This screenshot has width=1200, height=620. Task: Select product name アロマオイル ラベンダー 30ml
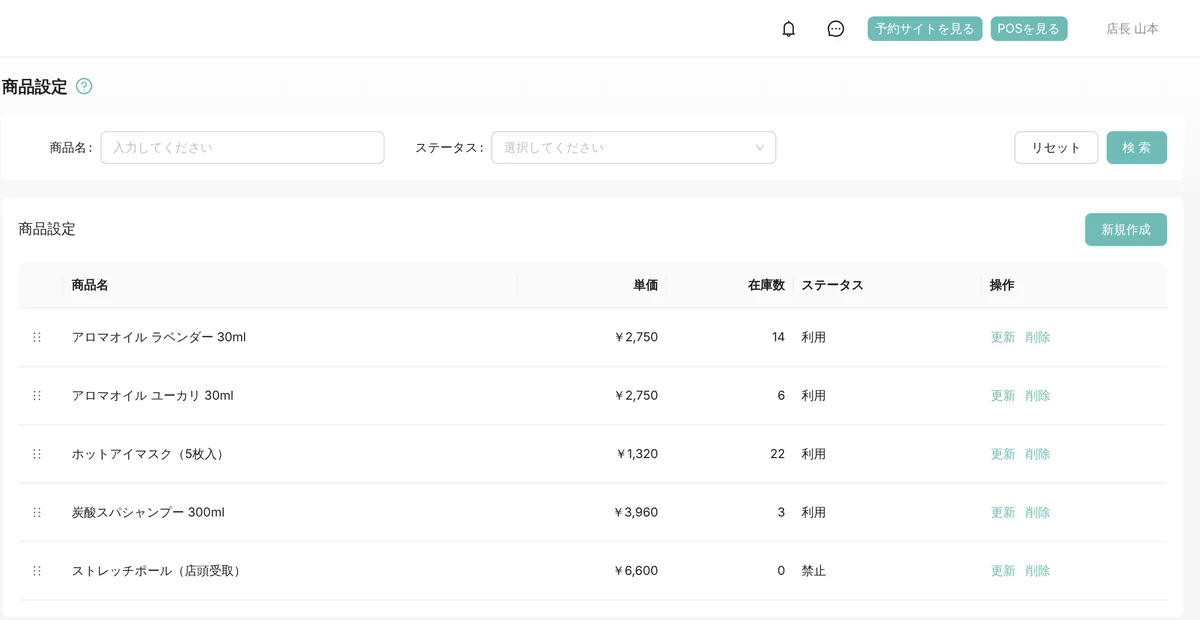pyautogui.click(x=159, y=337)
